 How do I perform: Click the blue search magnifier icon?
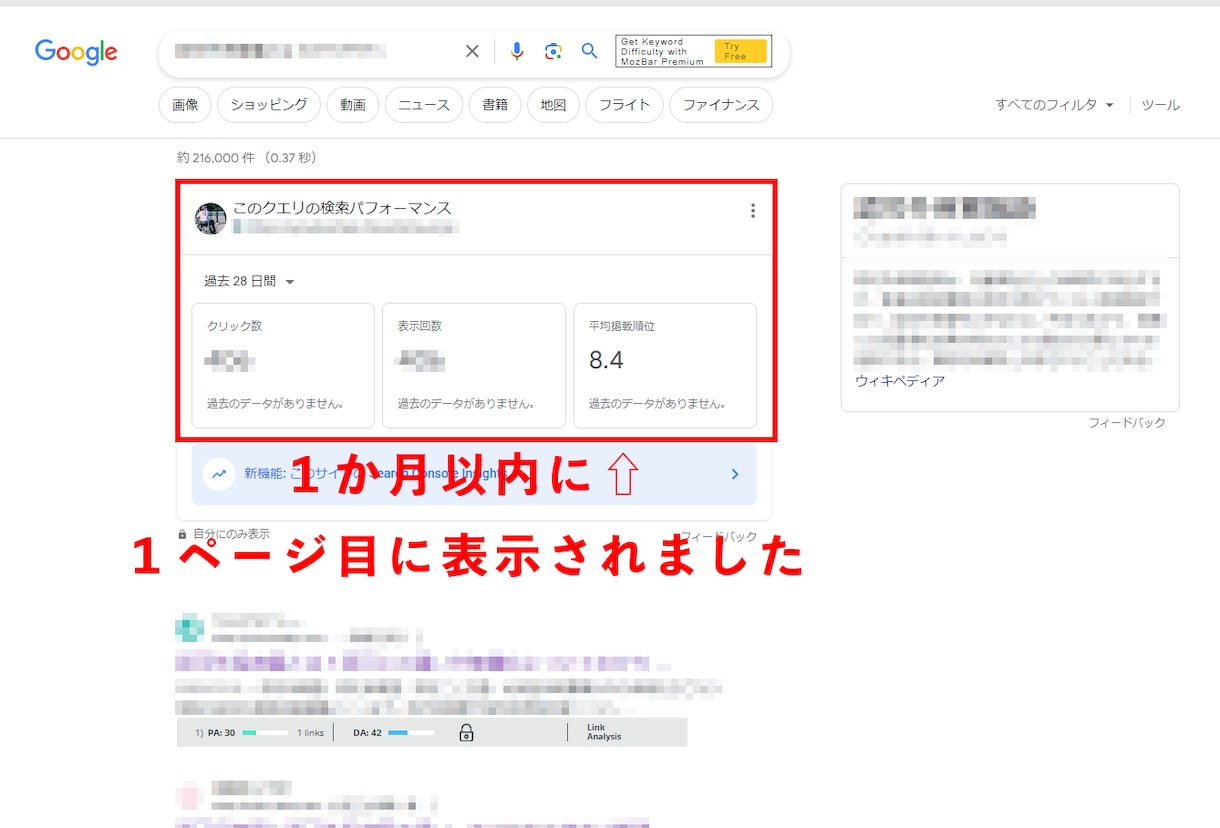pyautogui.click(x=590, y=51)
